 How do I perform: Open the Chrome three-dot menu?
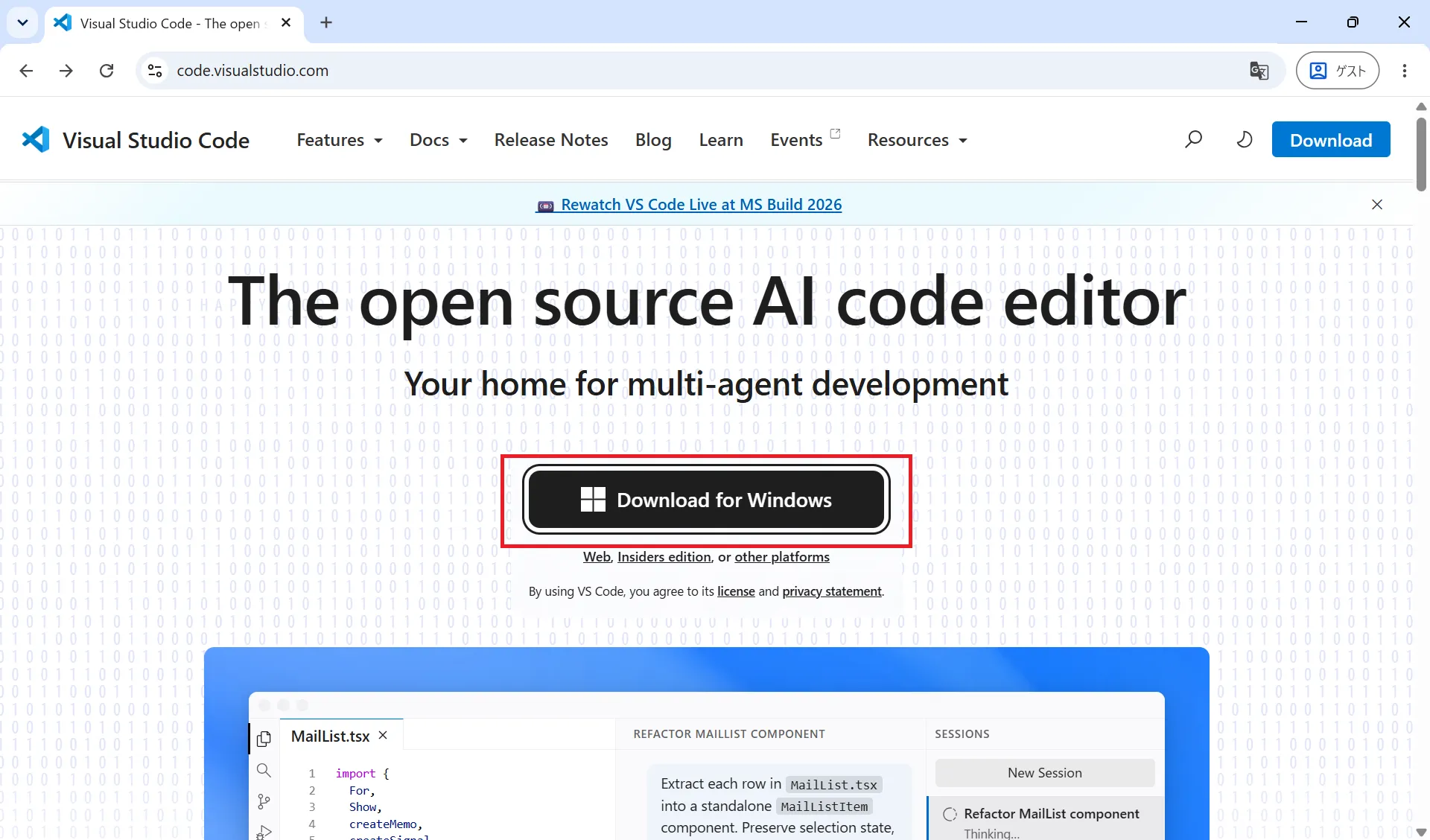point(1405,71)
